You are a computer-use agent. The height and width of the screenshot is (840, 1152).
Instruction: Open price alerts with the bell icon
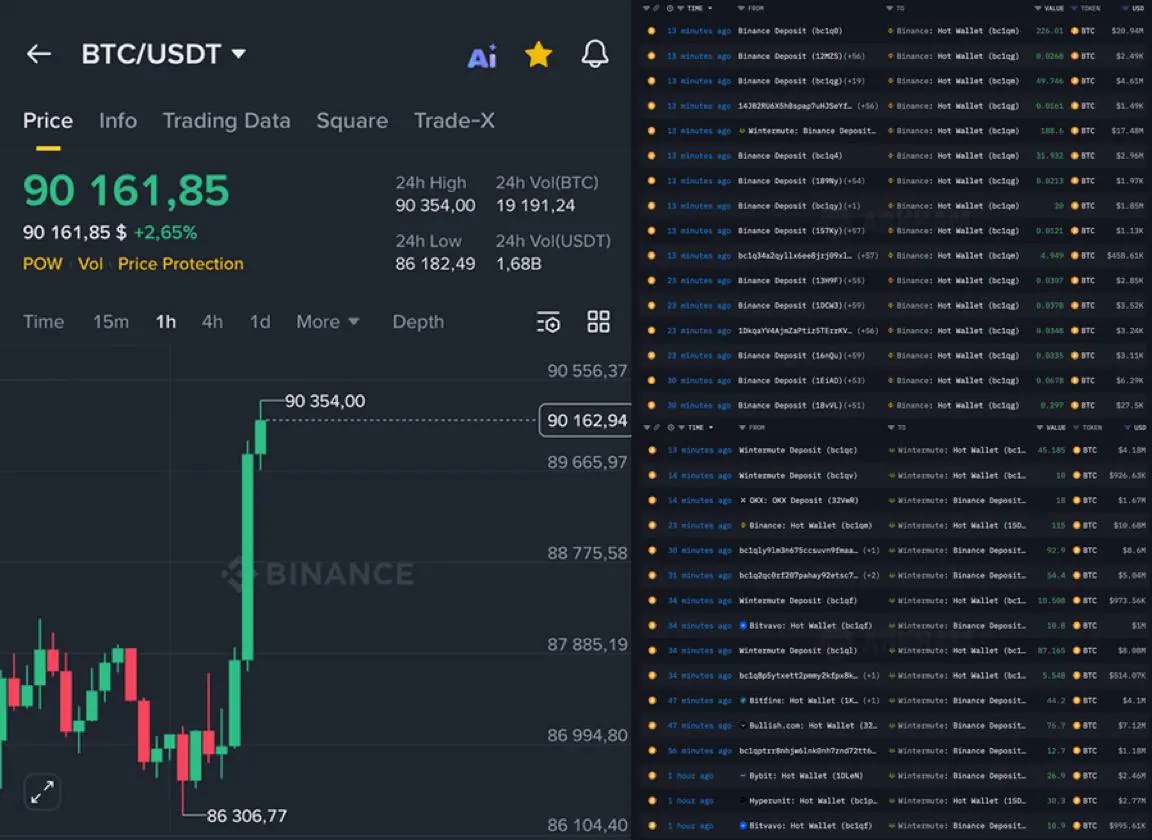click(595, 54)
